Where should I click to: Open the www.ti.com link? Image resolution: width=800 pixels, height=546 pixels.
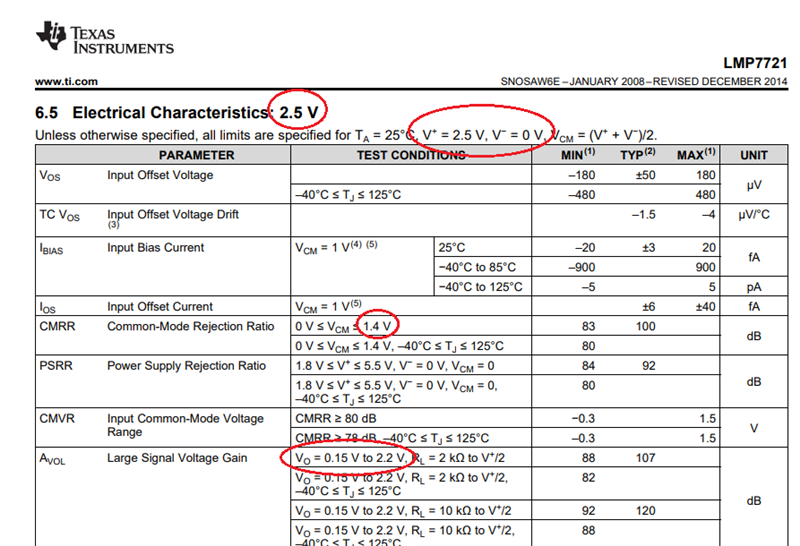point(66,82)
